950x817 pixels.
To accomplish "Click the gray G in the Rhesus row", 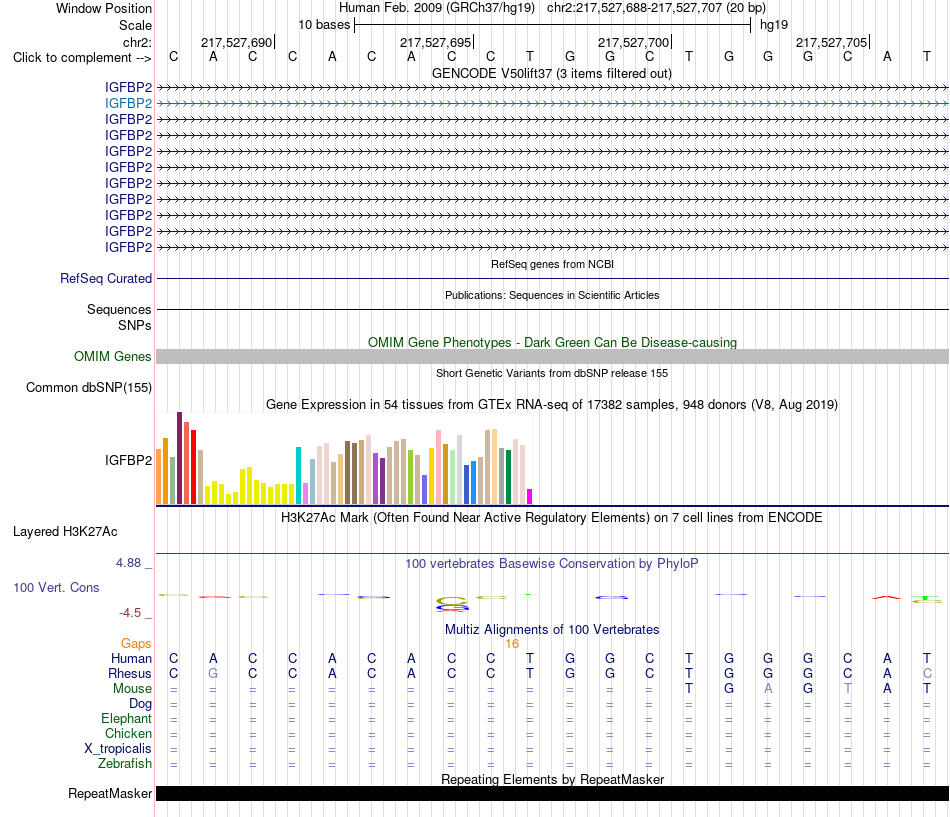I will point(213,673).
